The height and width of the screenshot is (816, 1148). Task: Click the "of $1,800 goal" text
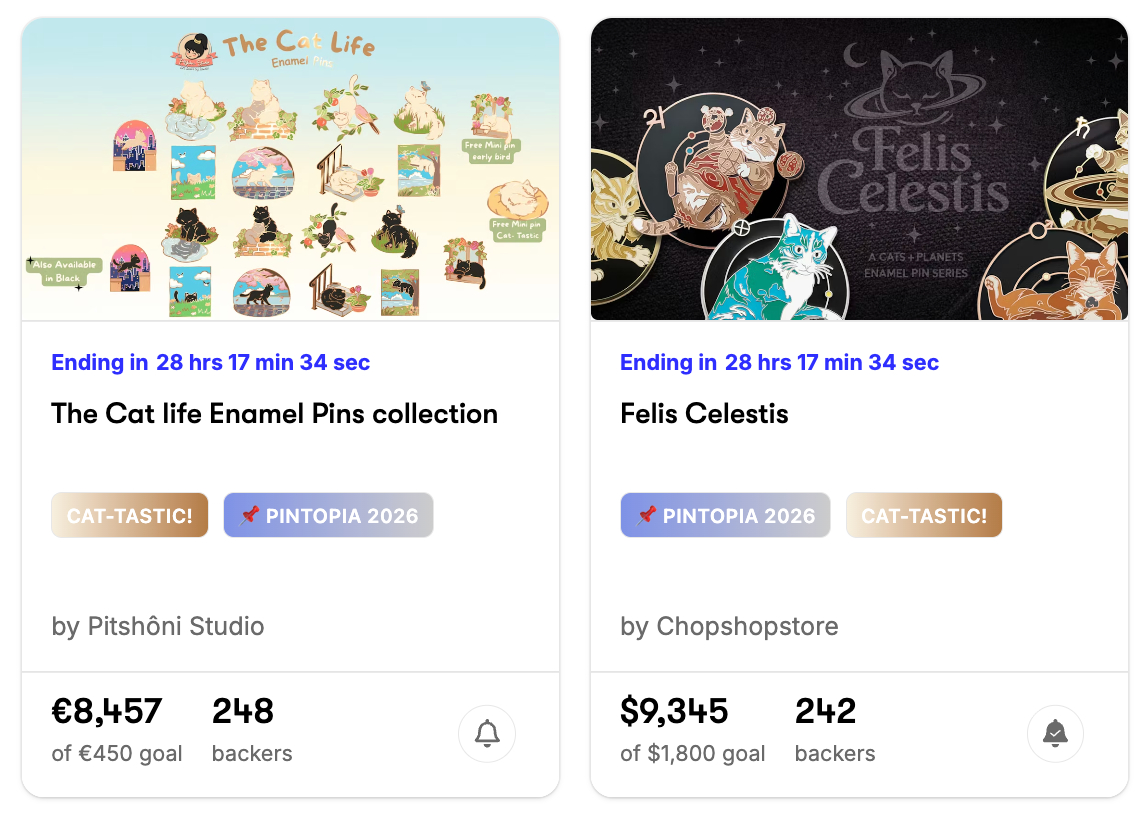tap(693, 753)
